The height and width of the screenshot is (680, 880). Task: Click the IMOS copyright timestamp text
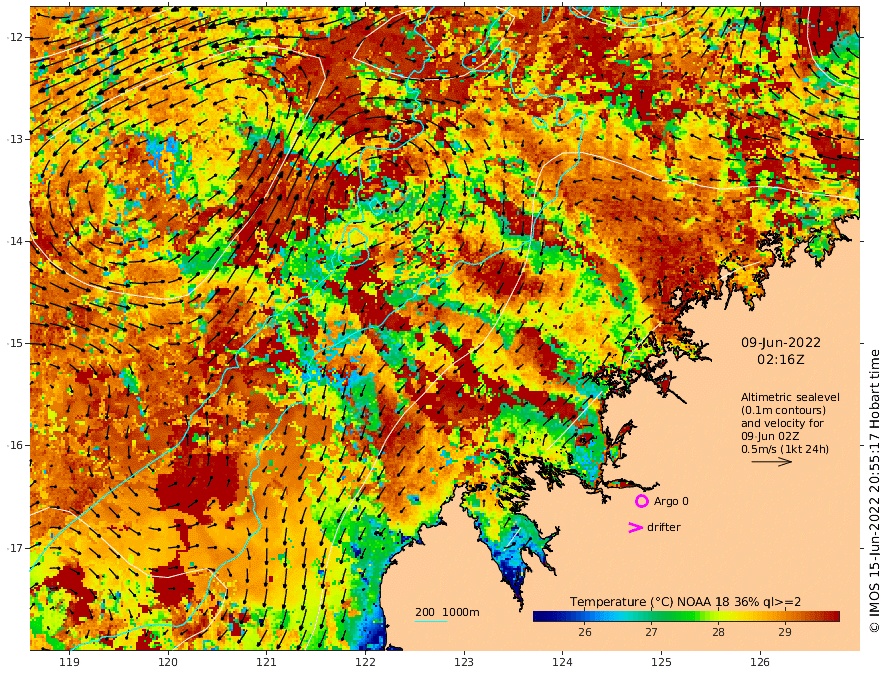click(x=874, y=491)
